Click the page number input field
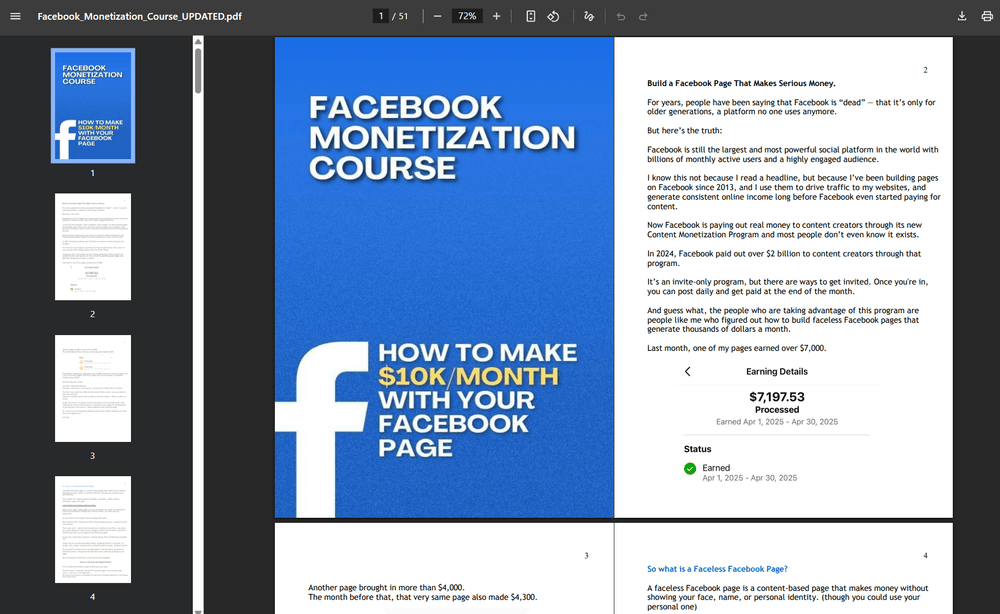 (381, 16)
